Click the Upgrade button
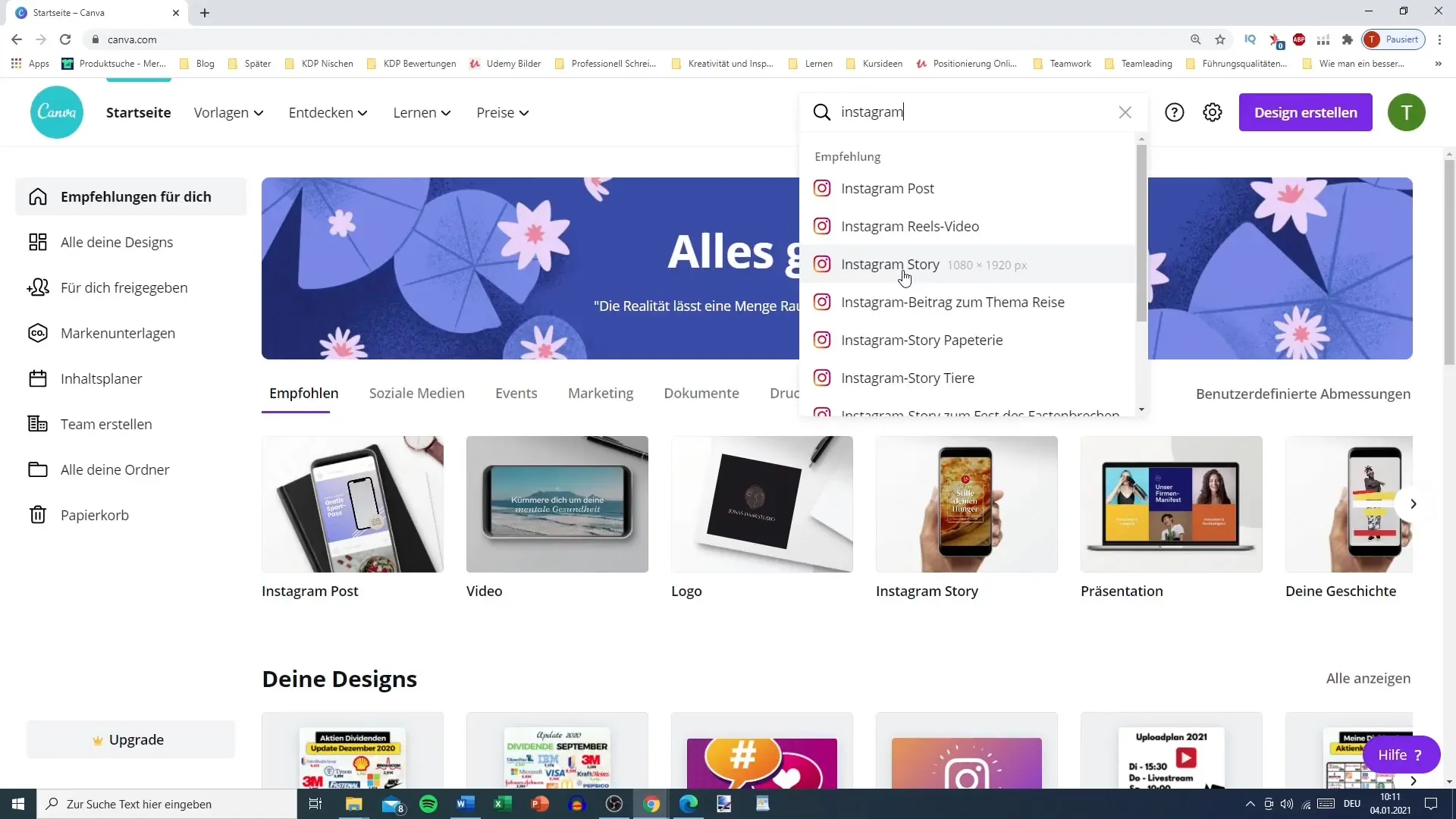The width and height of the screenshot is (1456, 819). click(x=130, y=739)
